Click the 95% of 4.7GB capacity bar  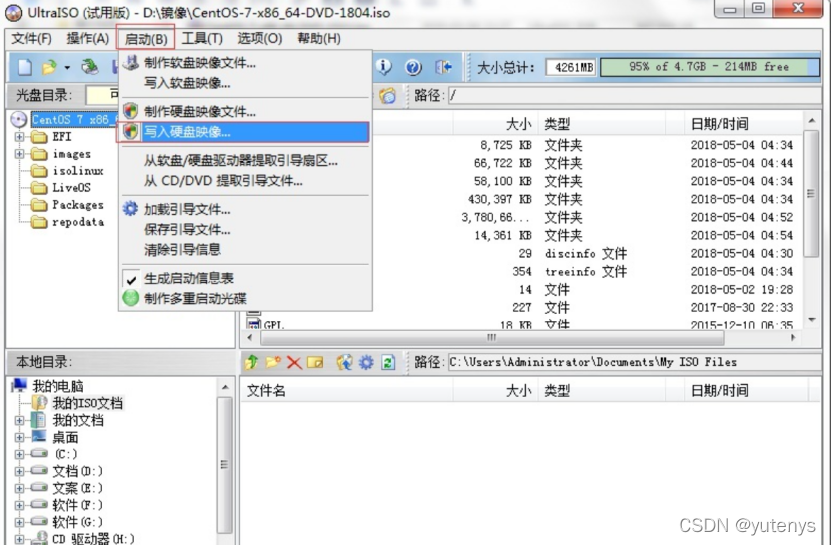pyautogui.click(x=709, y=67)
